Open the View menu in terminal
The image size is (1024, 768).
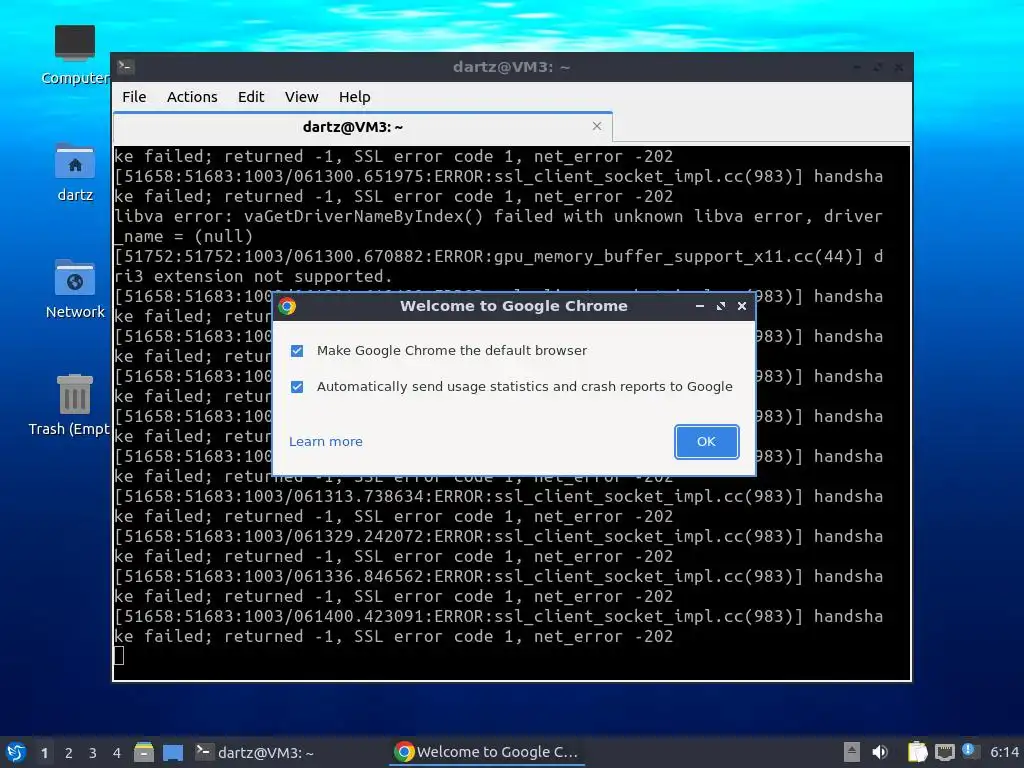point(301,97)
